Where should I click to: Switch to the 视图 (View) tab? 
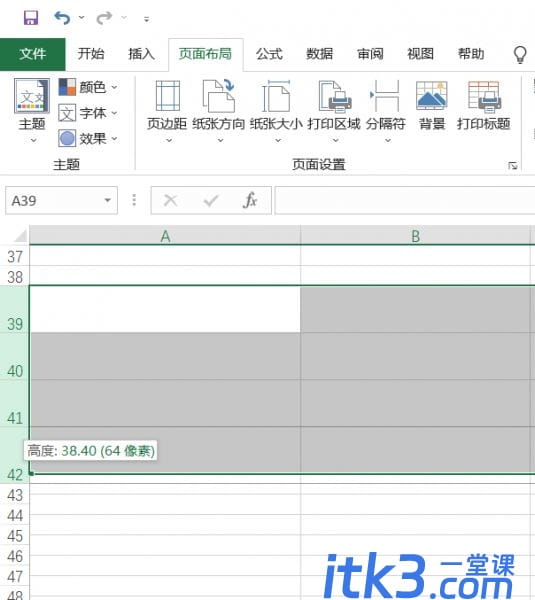click(421, 54)
